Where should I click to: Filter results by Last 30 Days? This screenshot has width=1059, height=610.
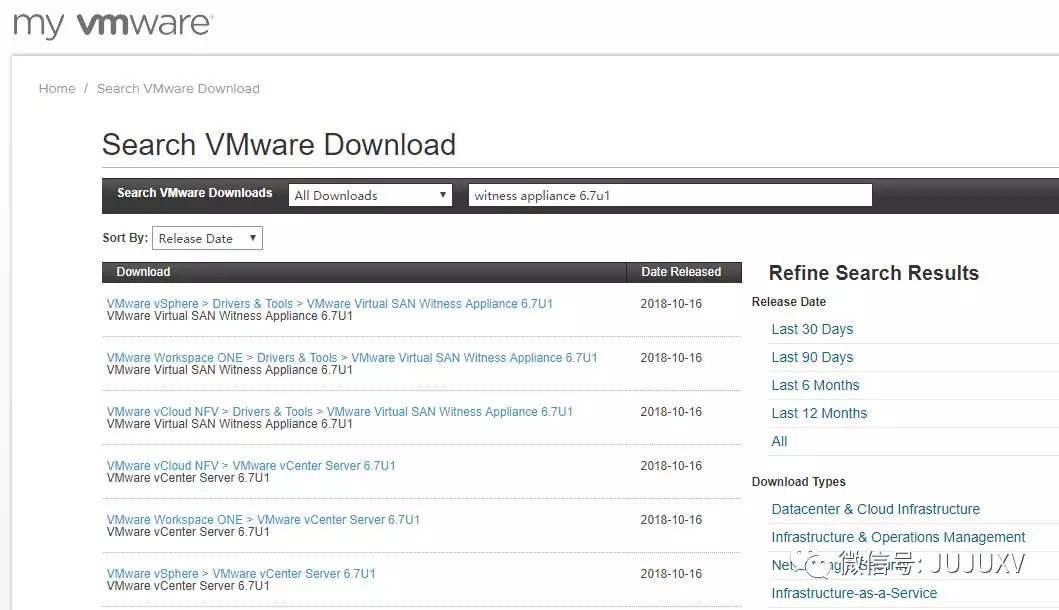812,329
